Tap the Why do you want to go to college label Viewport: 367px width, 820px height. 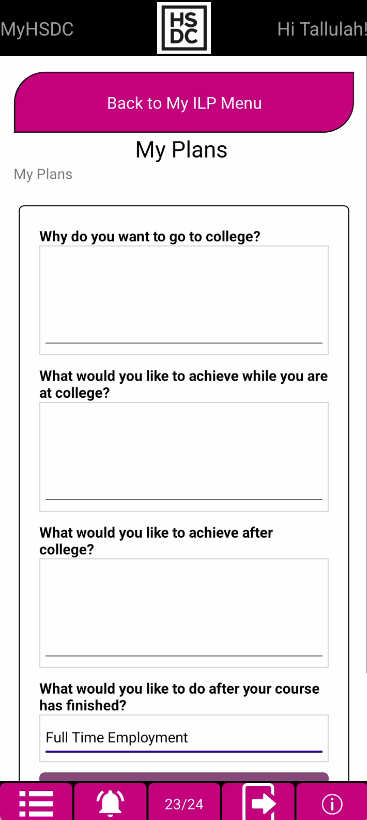tap(150, 236)
